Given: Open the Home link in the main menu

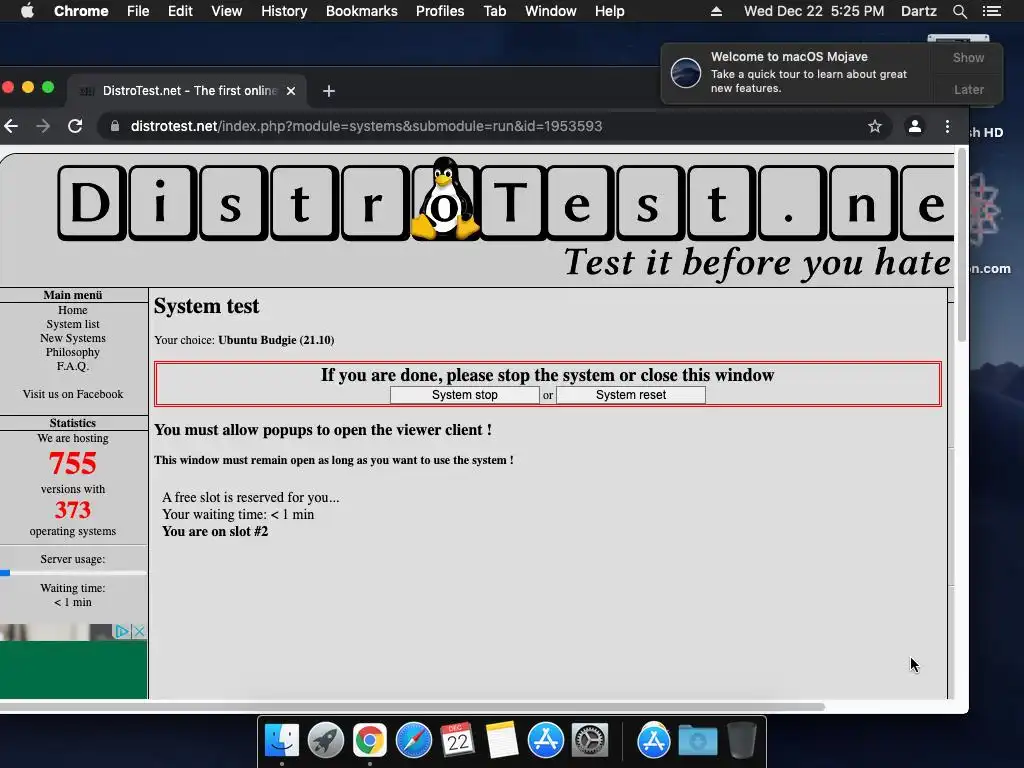Looking at the screenshot, I should tap(72, 310).
